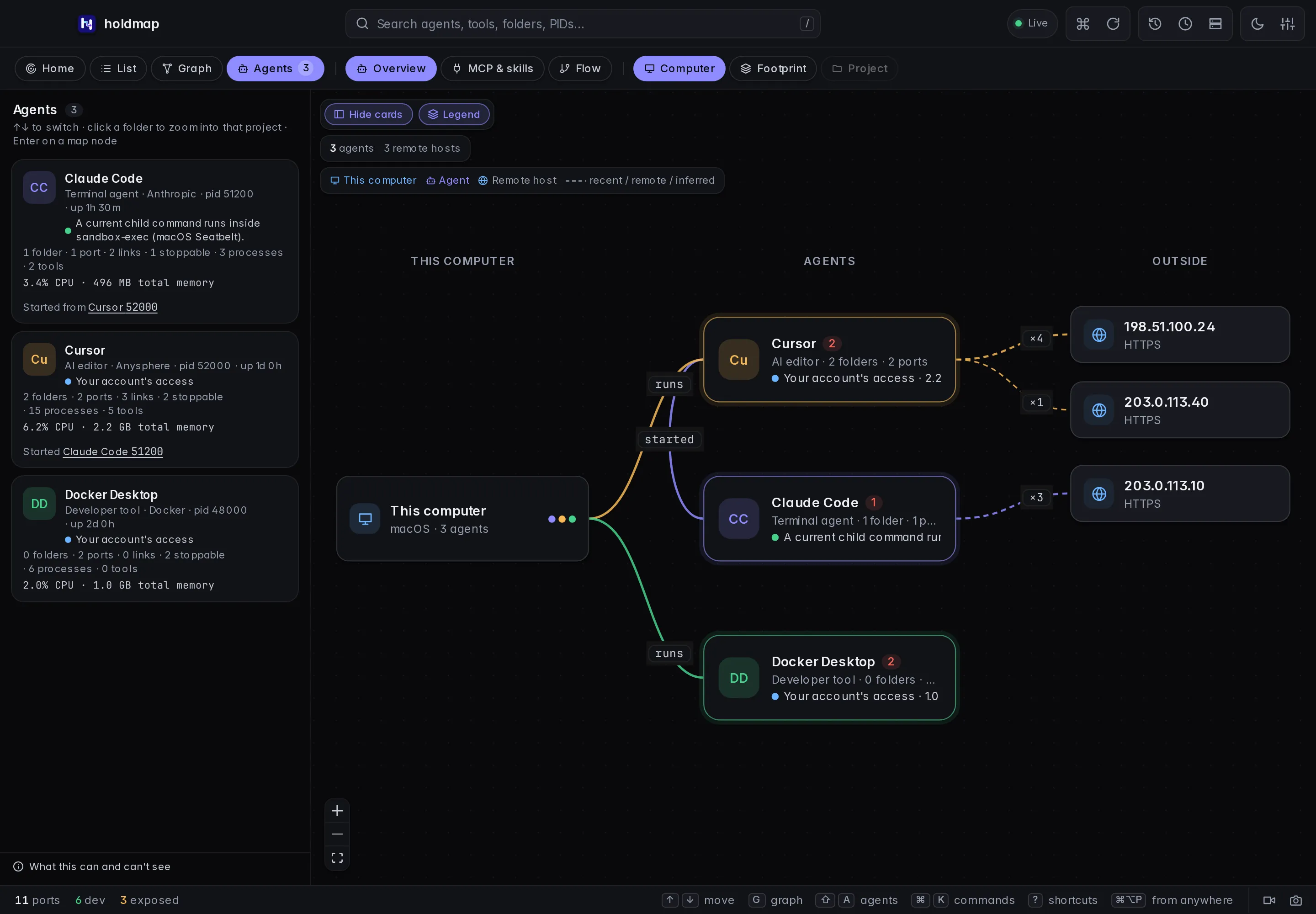Click the holdmap logo icon
1316x914 pixels.
tap(86, 23)
